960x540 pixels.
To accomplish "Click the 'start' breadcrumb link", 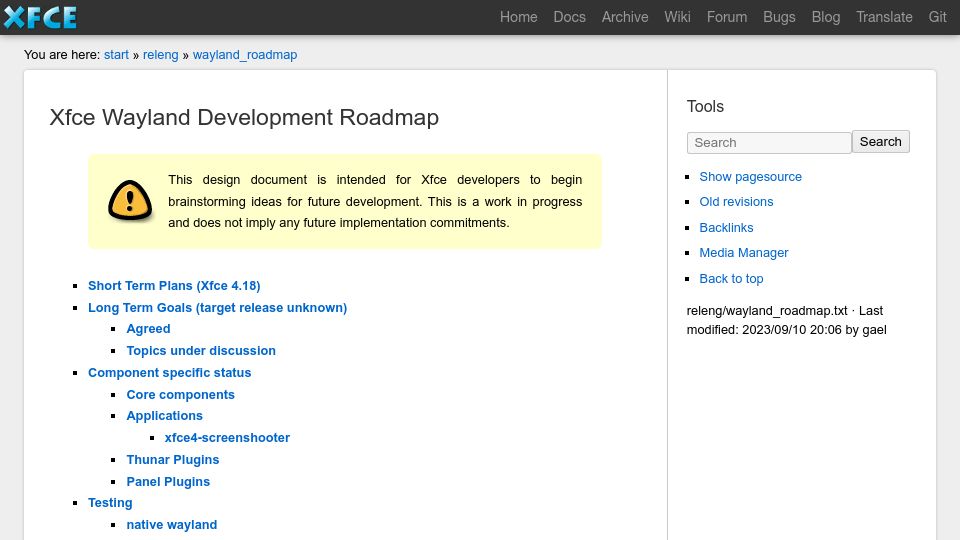I will pos(116,54).
